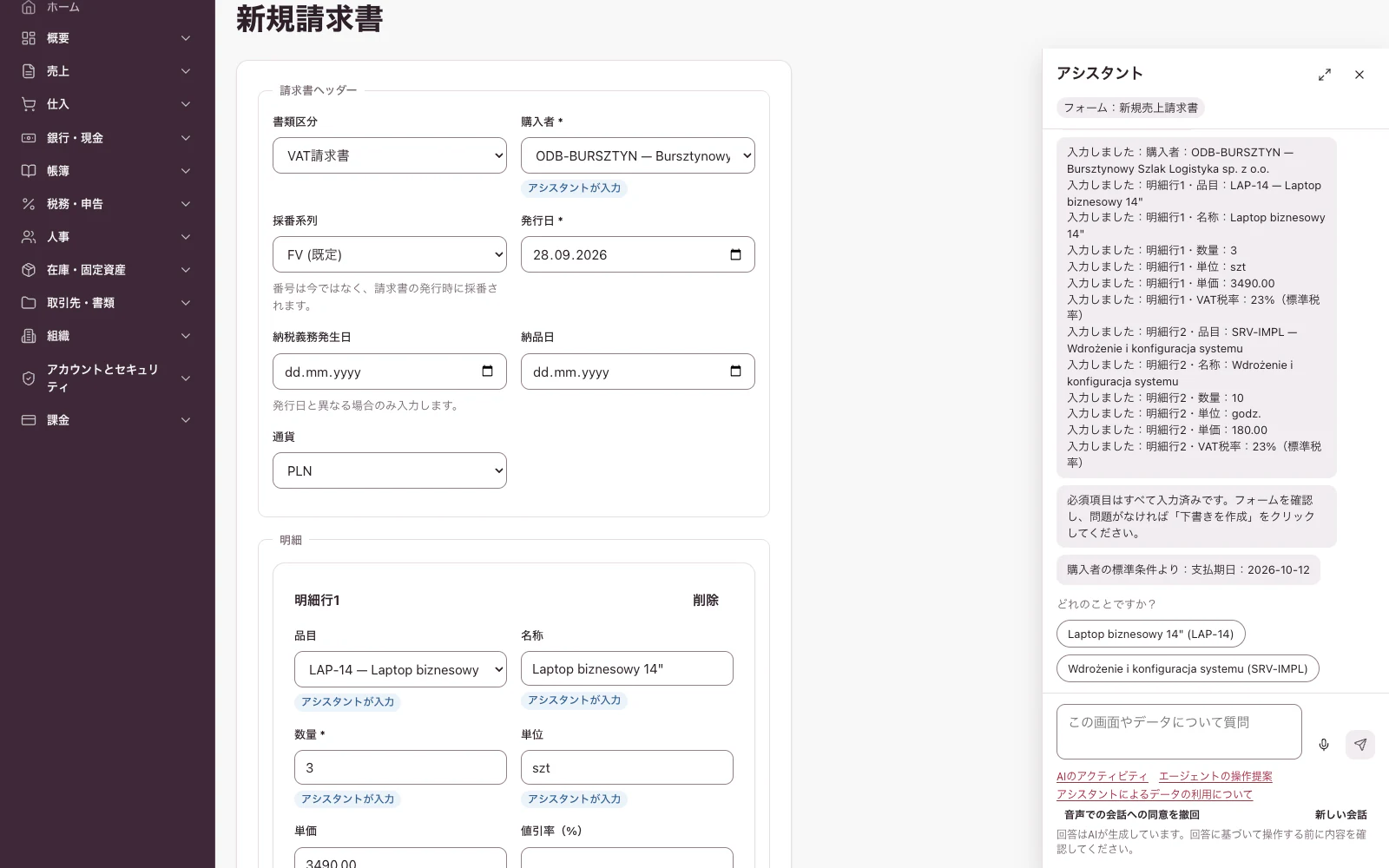Open the 採番系列 FV dropdown
The height and width of the screenshot is (868, 1389).
pyautogui.click(x=390, y=254)
